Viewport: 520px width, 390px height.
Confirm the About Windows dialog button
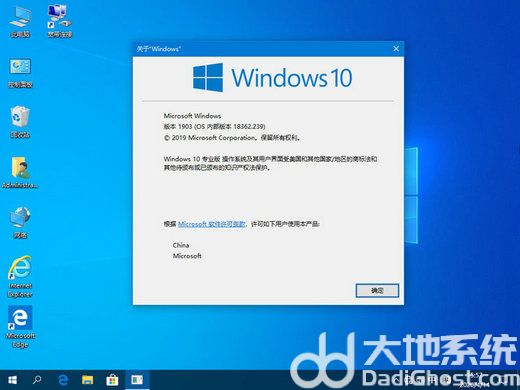click(377, 291)
